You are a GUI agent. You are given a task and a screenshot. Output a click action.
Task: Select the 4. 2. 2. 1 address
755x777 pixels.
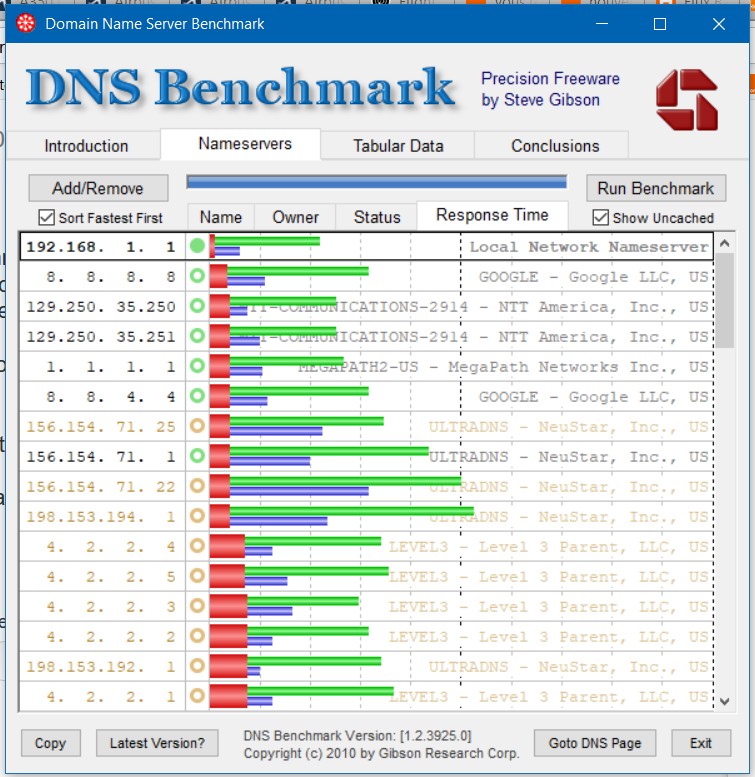111,696
